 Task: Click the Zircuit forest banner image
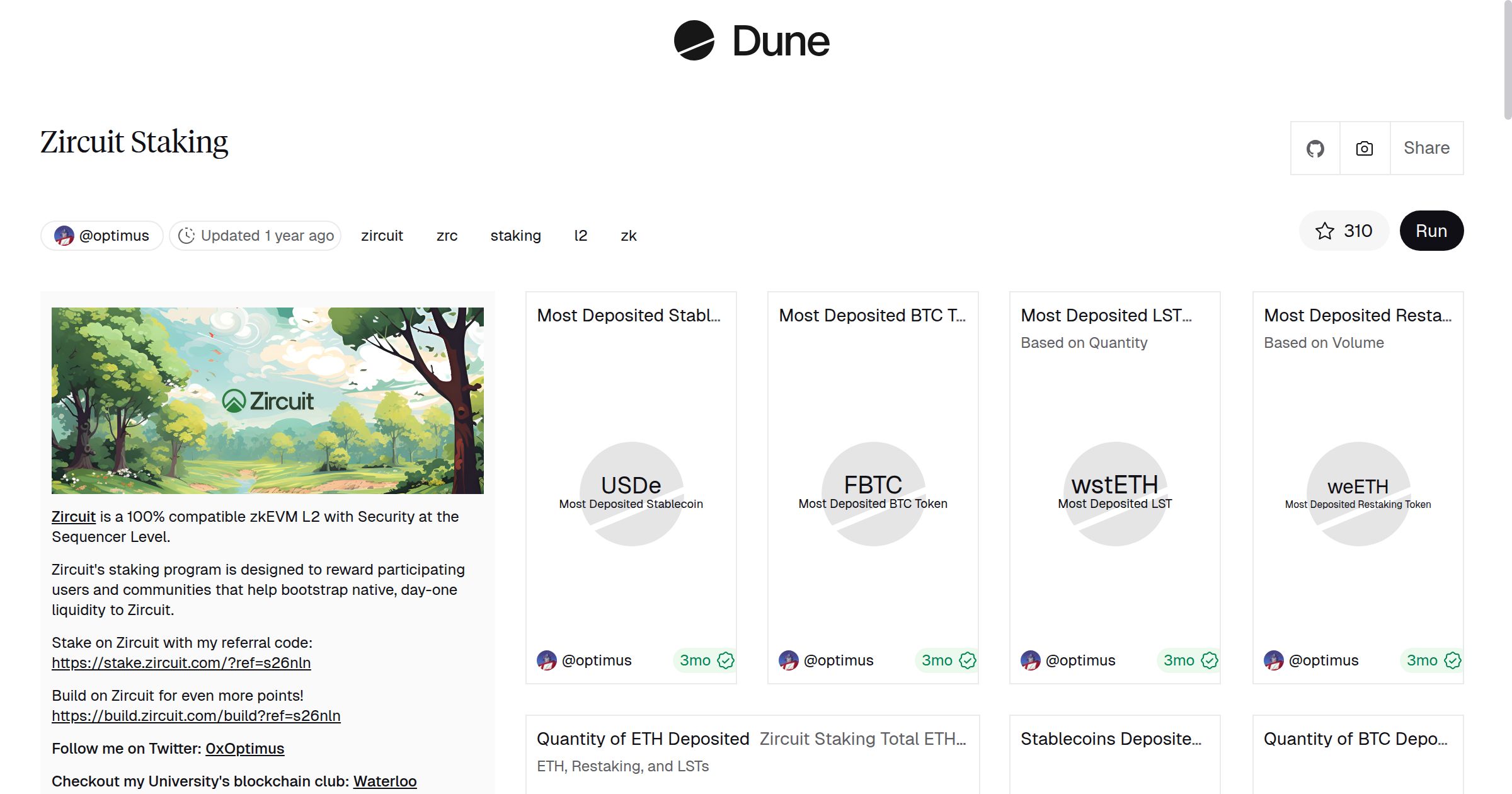pyautogui.click(x=267, y=401)
